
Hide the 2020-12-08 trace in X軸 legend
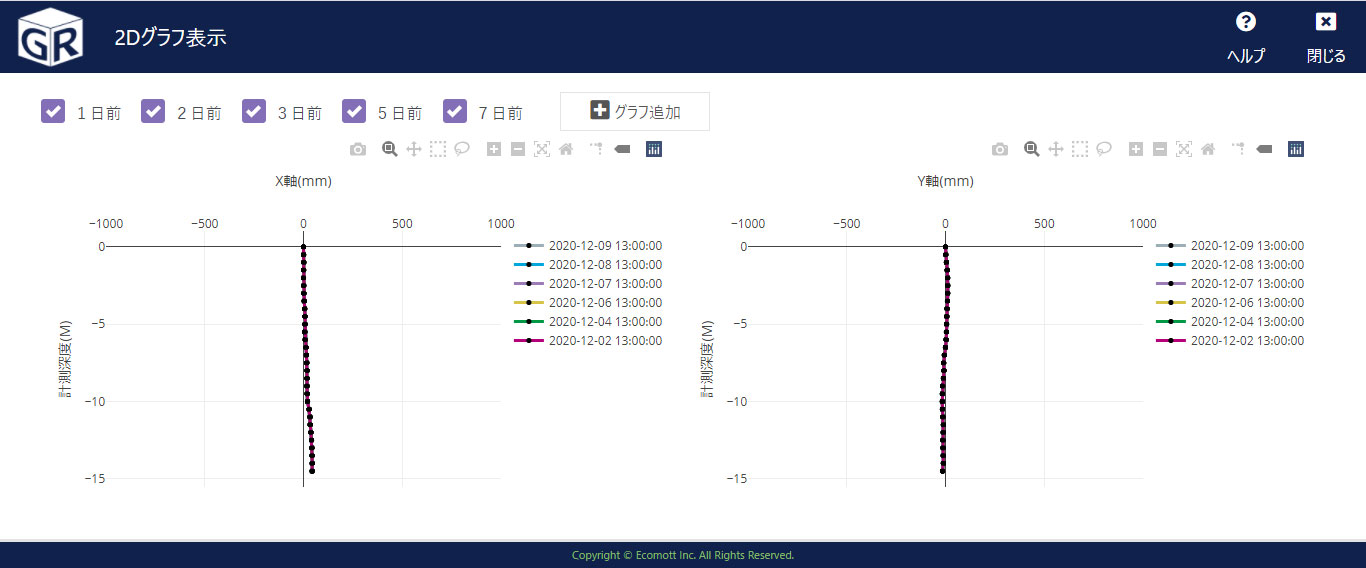(x=588, y=265)
